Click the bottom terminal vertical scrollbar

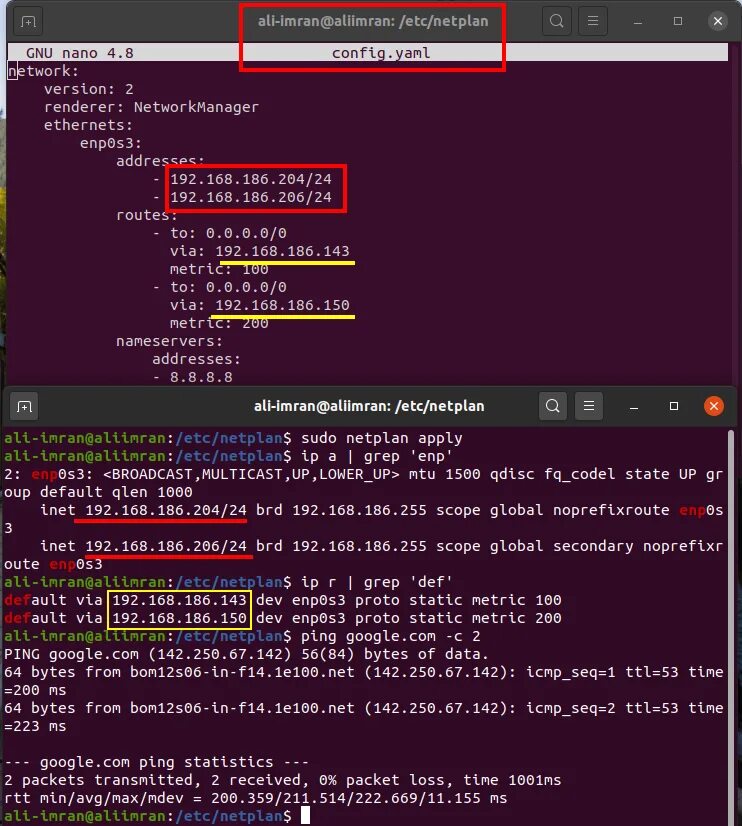point(730,627)
